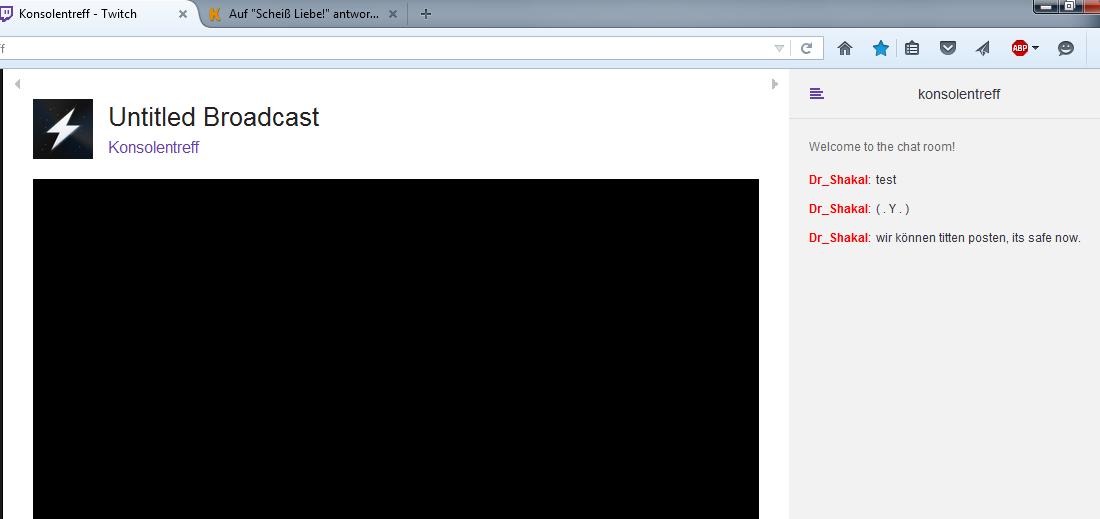Open the Konsolentreff channel link

pyautogui.click(x=154, y=148)
